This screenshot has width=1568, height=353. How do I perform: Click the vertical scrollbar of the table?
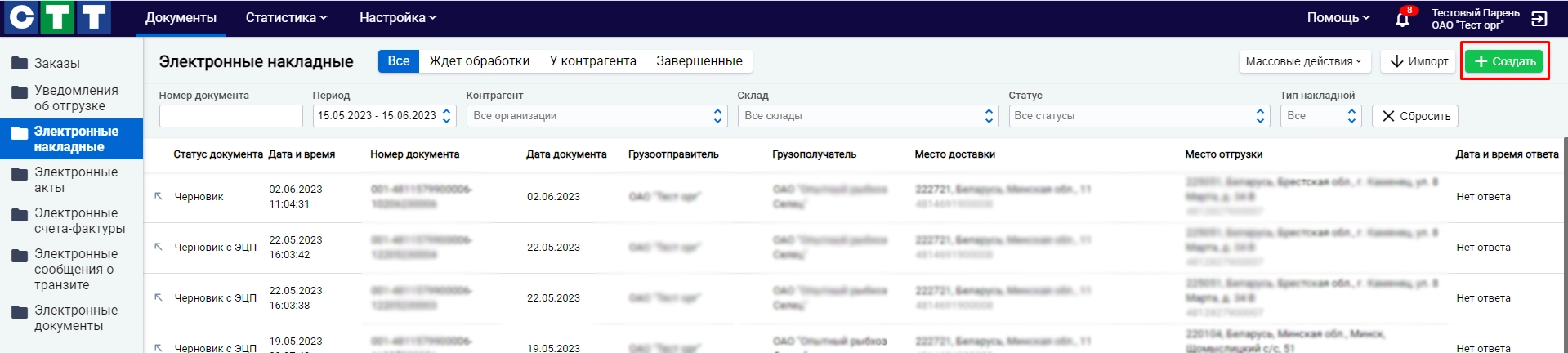click(x=1565, y=245)
